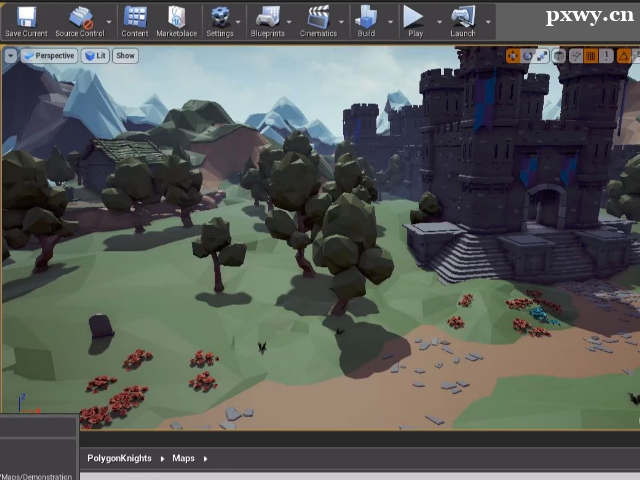Click the Show viewport button
Screen dimensions: 640x480
(125, 56)
